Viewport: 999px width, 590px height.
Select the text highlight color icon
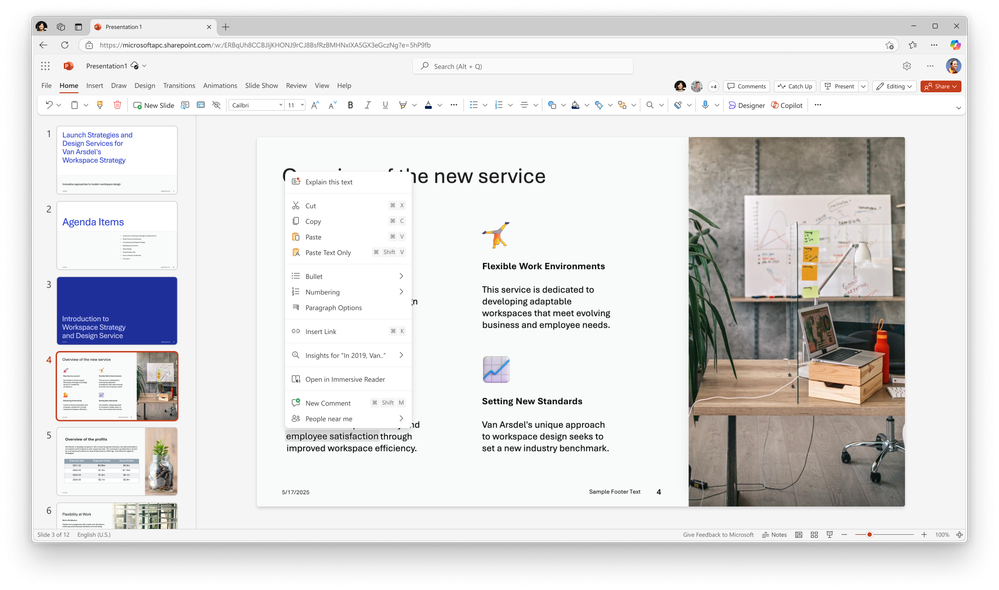click(x=403, y=104)
